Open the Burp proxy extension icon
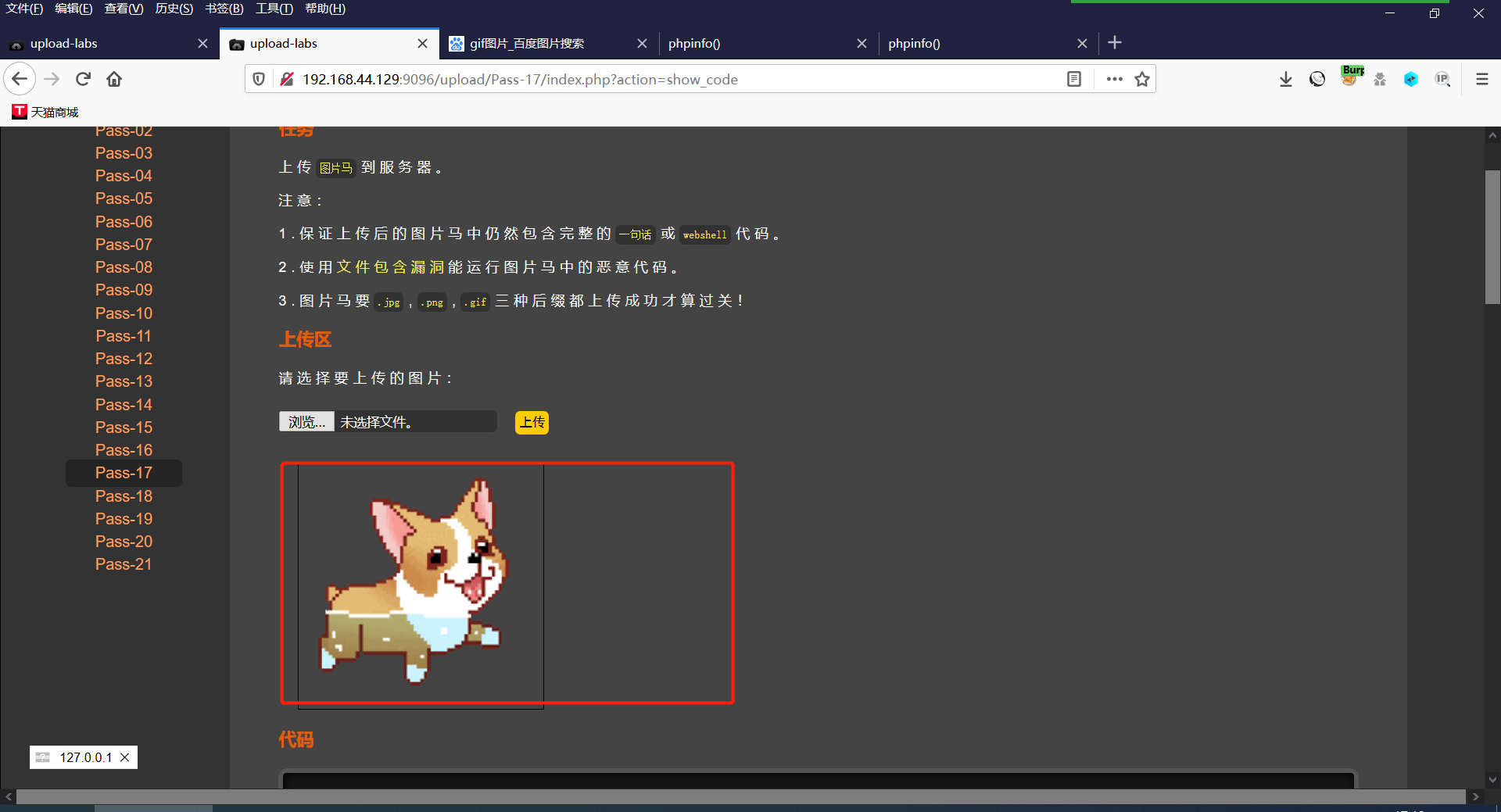 [x=1352, y=76]
